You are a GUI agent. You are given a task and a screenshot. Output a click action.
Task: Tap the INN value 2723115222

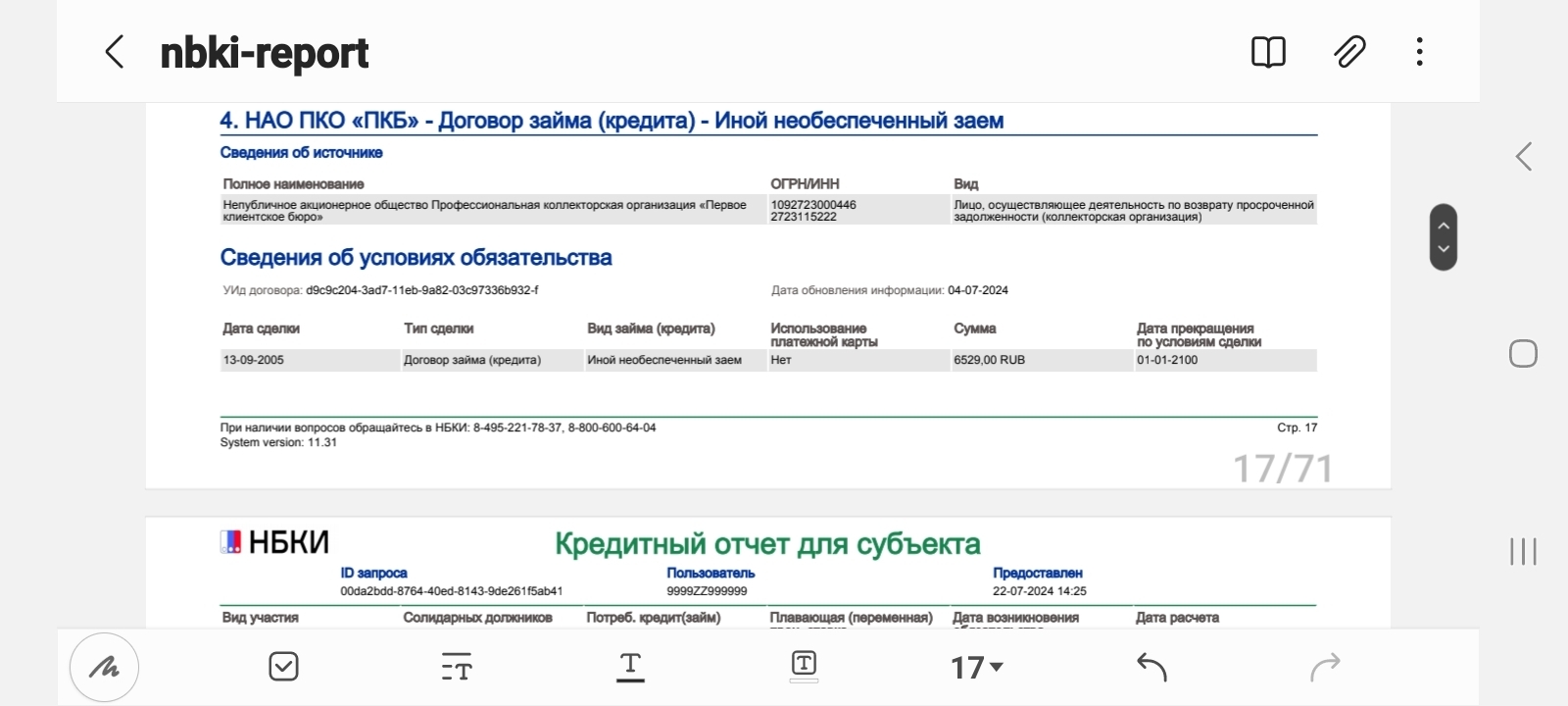(804, 217)
